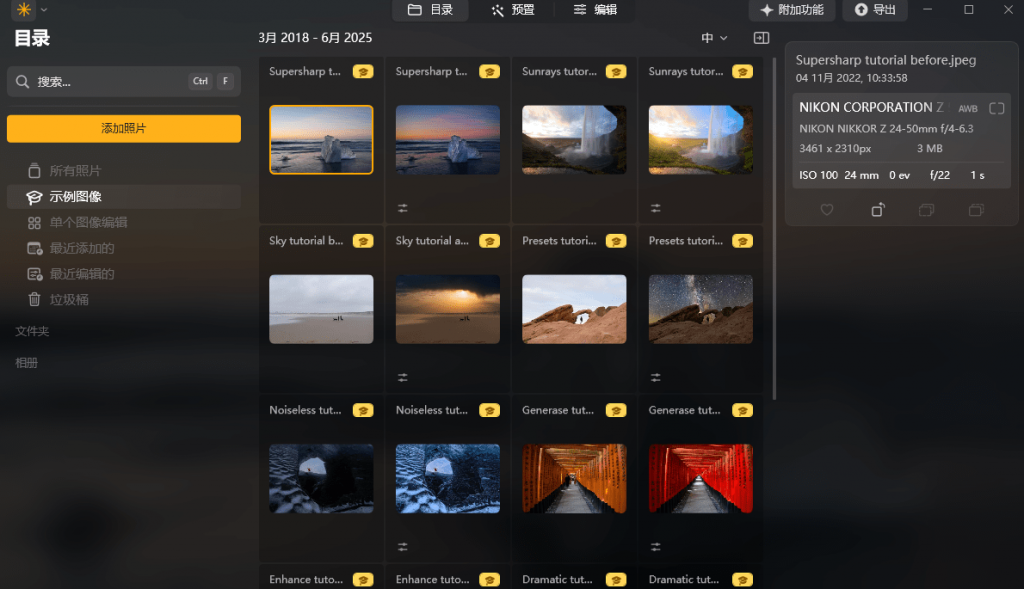Mark photo as favorite with heart icon

tap(827, 210)
